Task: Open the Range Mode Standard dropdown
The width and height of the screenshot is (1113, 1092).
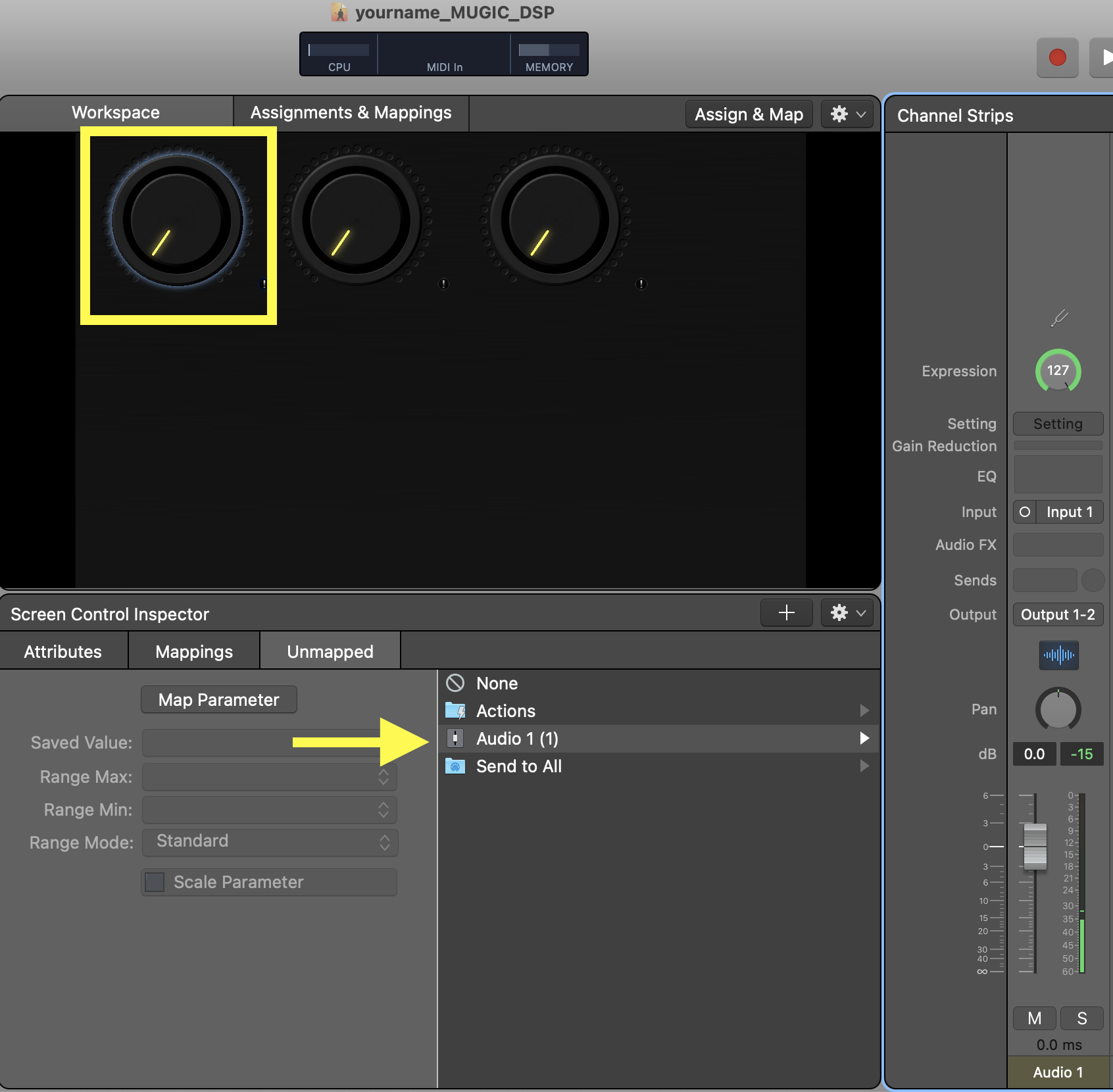Action: pyautogui.click(x=270, y=842)
